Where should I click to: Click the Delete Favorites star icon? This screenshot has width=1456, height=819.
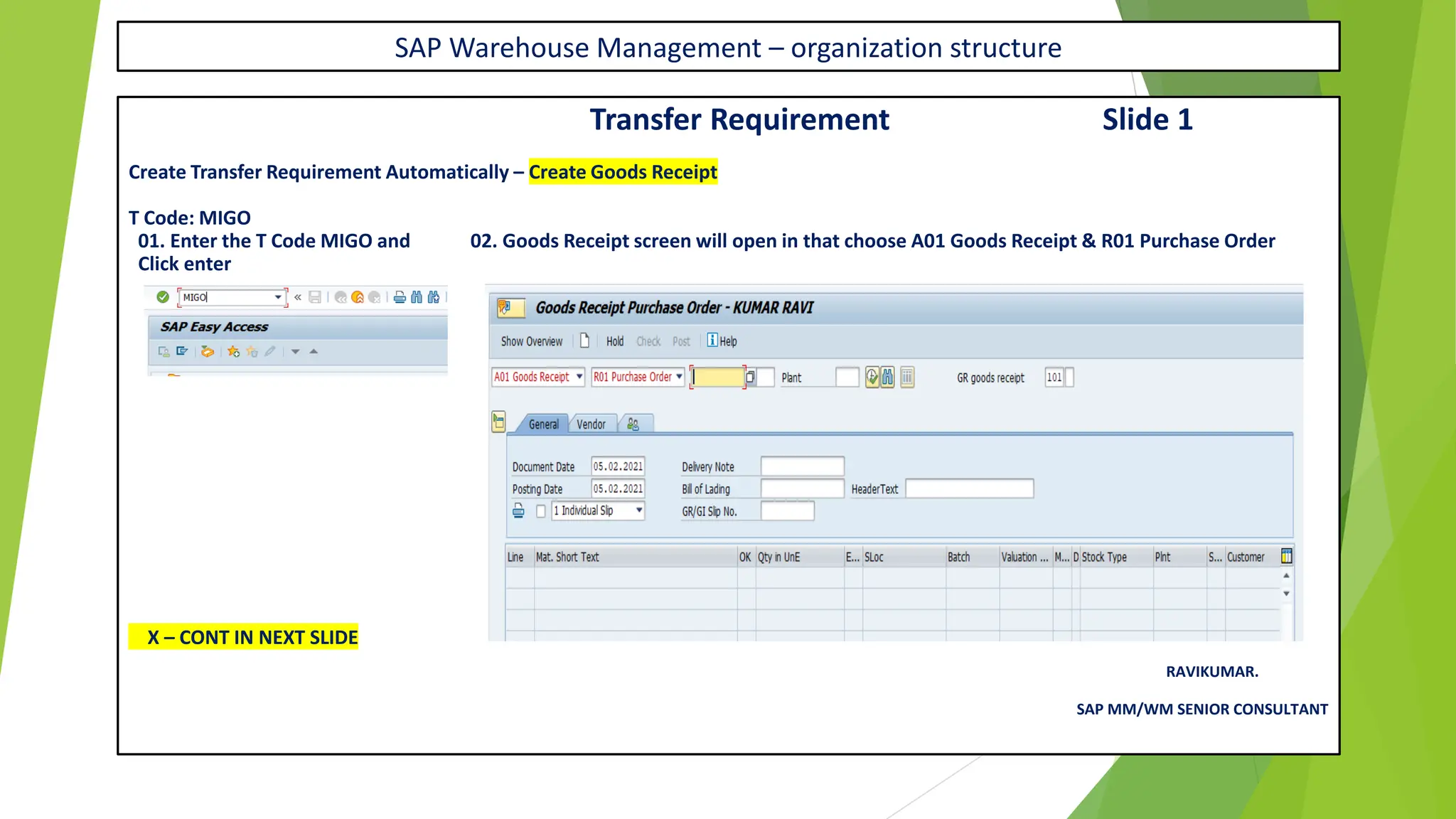click(x=252, y=351)
